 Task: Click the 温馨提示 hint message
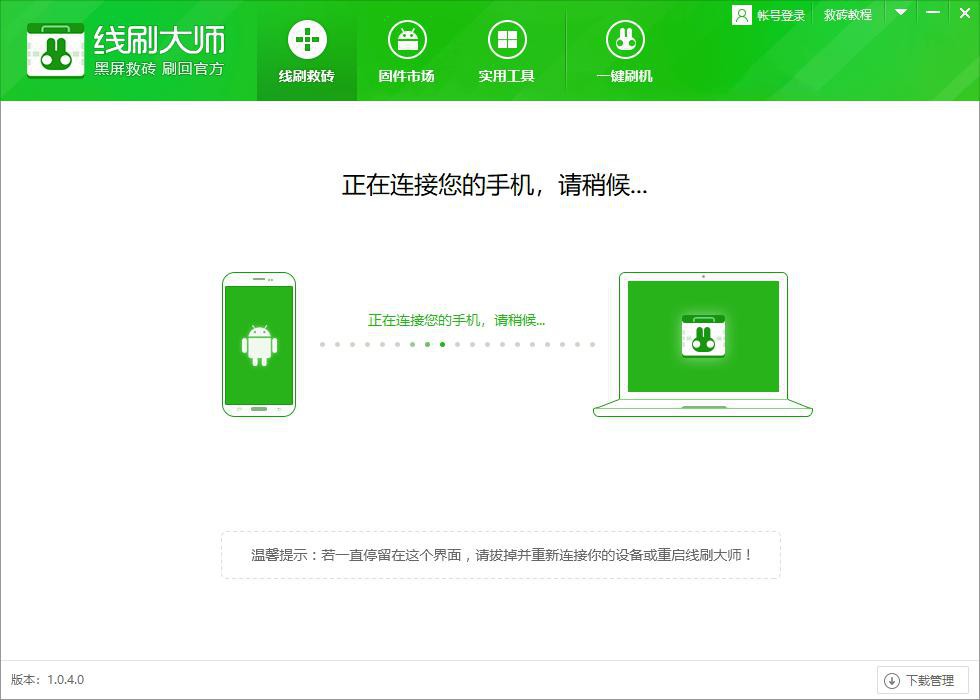(x=501, y=555)
